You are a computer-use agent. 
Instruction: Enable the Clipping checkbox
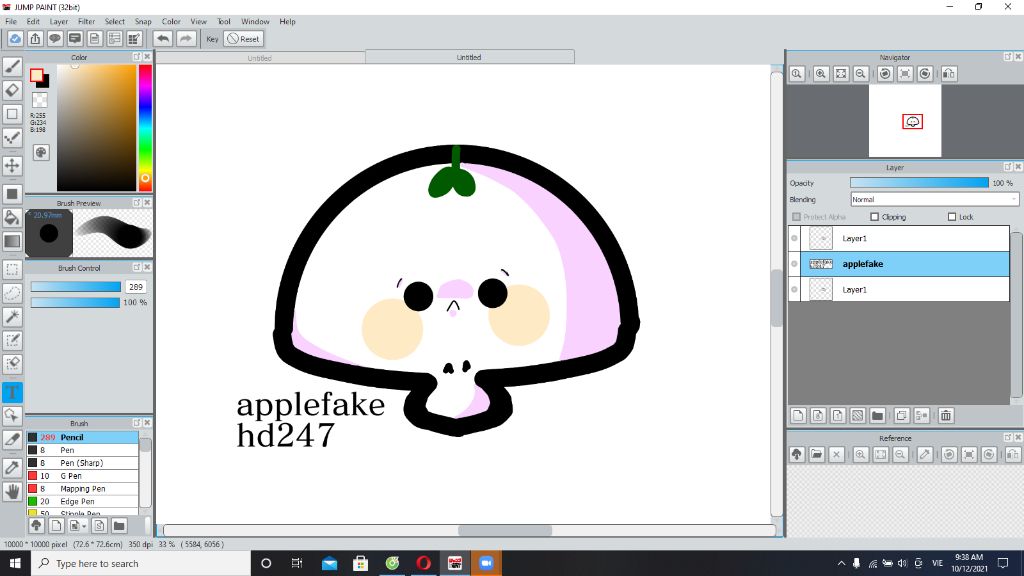tap(874, 217)
